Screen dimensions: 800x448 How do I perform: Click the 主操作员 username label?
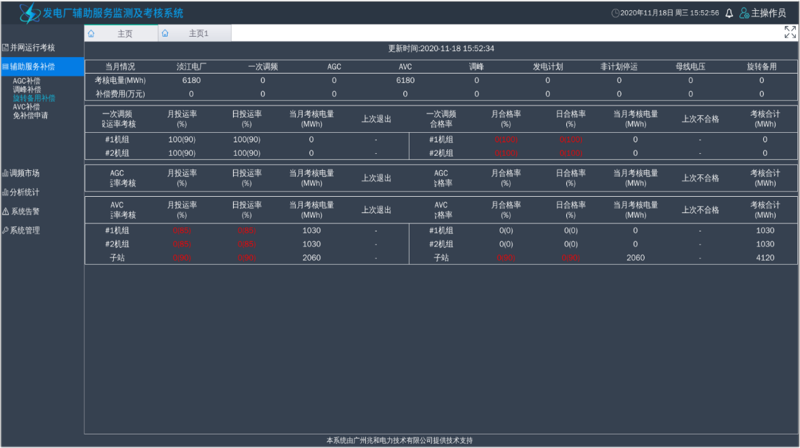tap(769, 13)
